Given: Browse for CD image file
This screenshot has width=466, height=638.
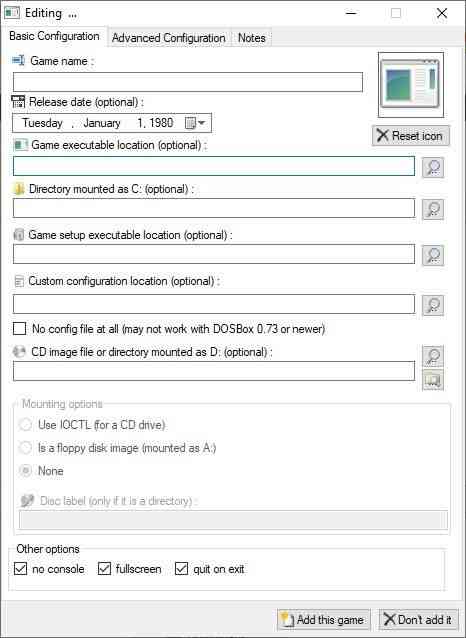Looking at the screenshot, I should (433, 356).
